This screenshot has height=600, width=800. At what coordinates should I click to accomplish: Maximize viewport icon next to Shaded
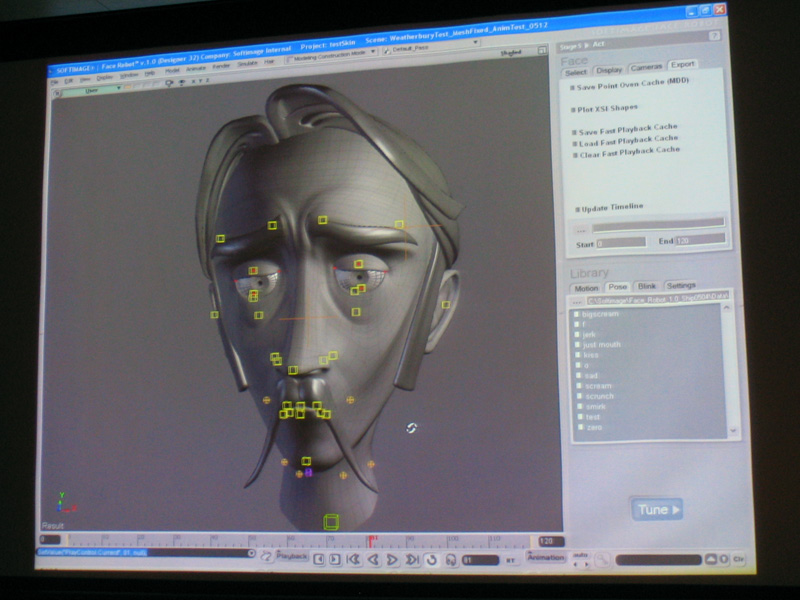(542, 50)
